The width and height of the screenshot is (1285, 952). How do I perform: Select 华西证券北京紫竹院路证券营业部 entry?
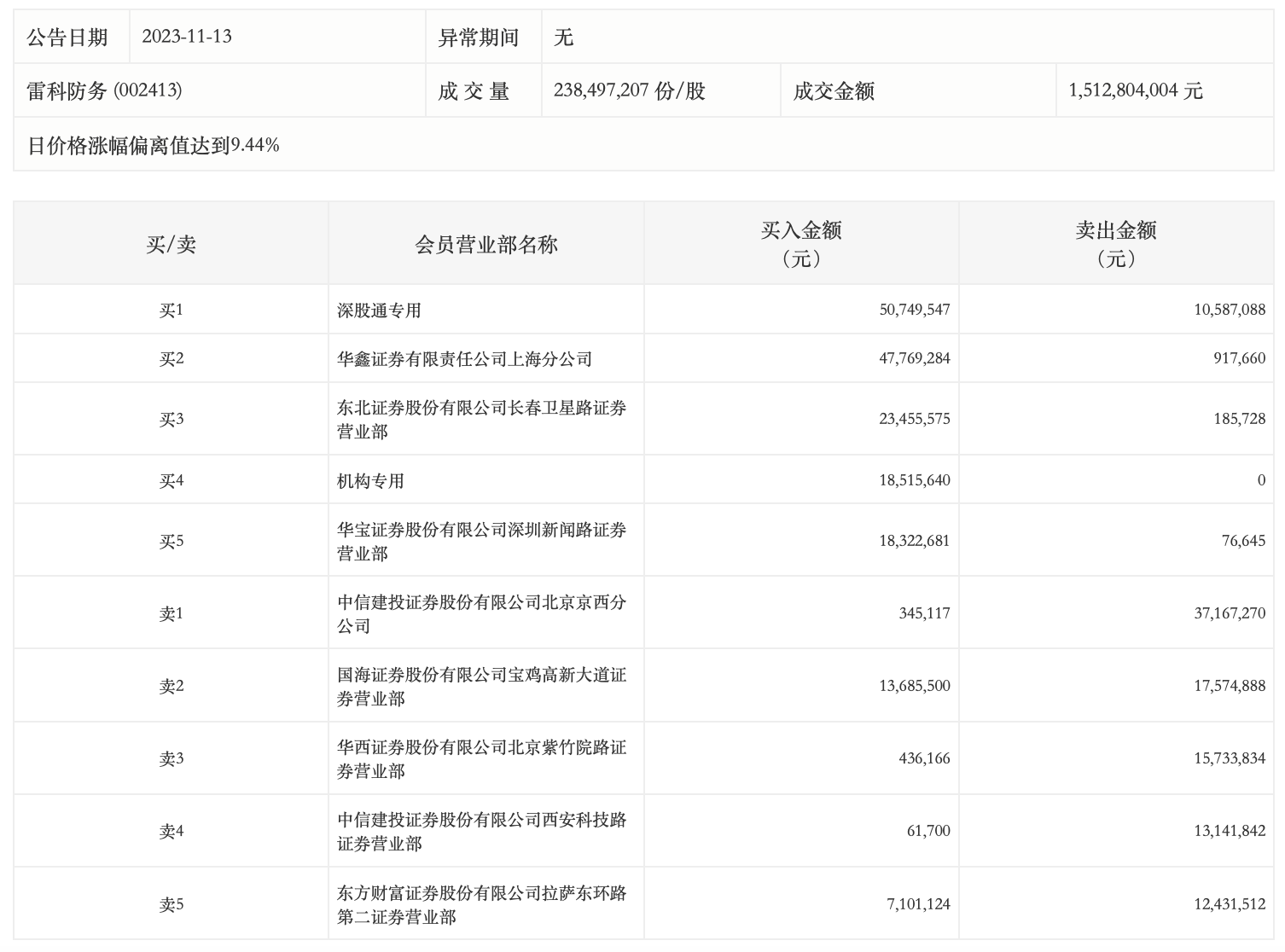click(x=481, y=759)
